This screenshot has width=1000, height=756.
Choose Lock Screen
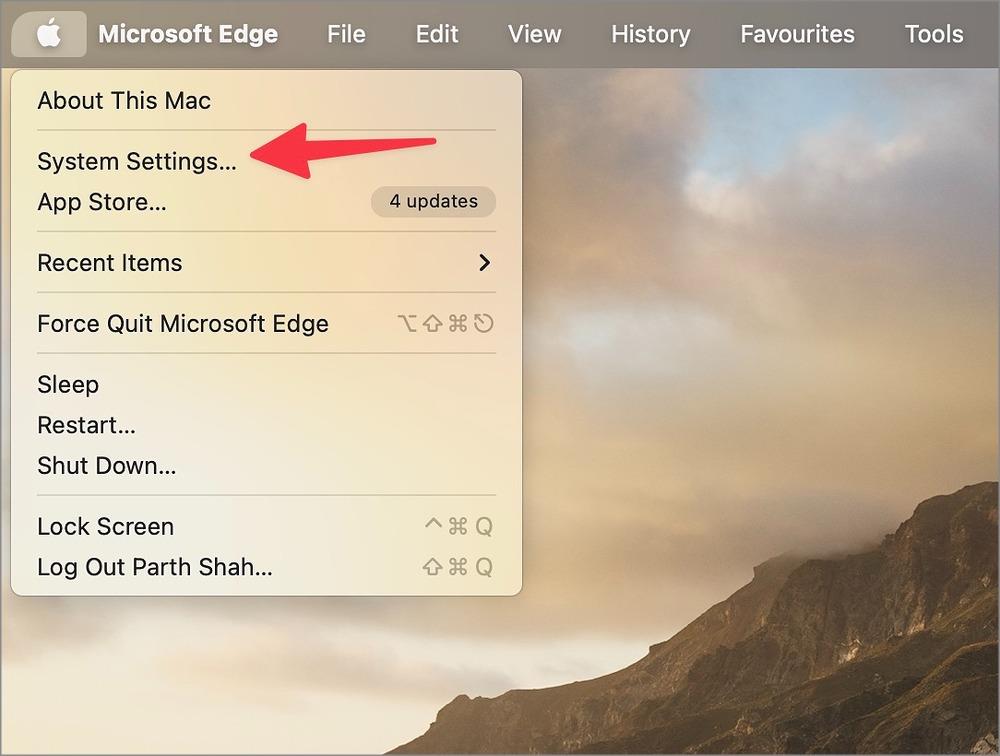click(267, 526)
